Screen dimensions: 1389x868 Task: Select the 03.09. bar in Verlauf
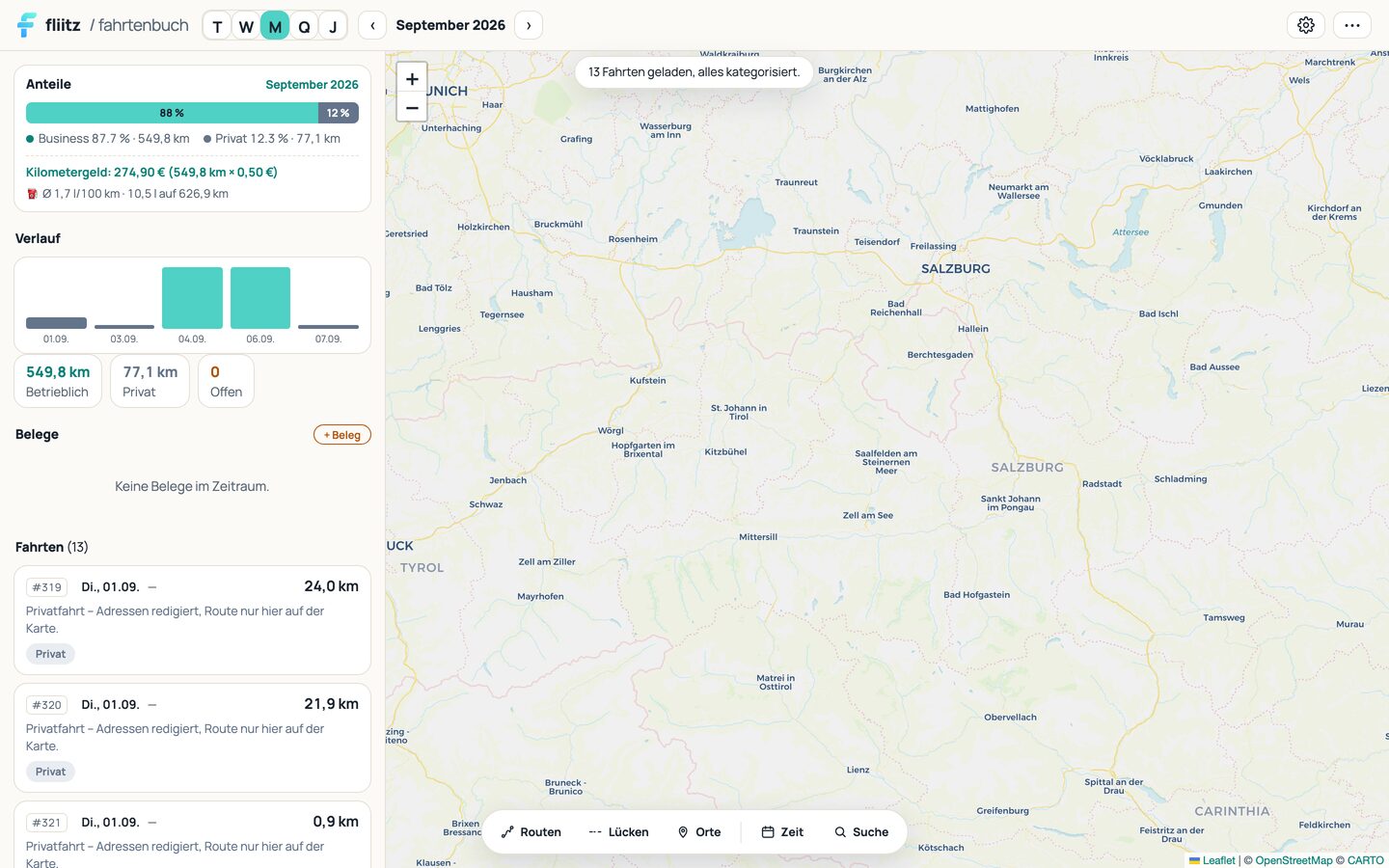[x=124, y=327]
